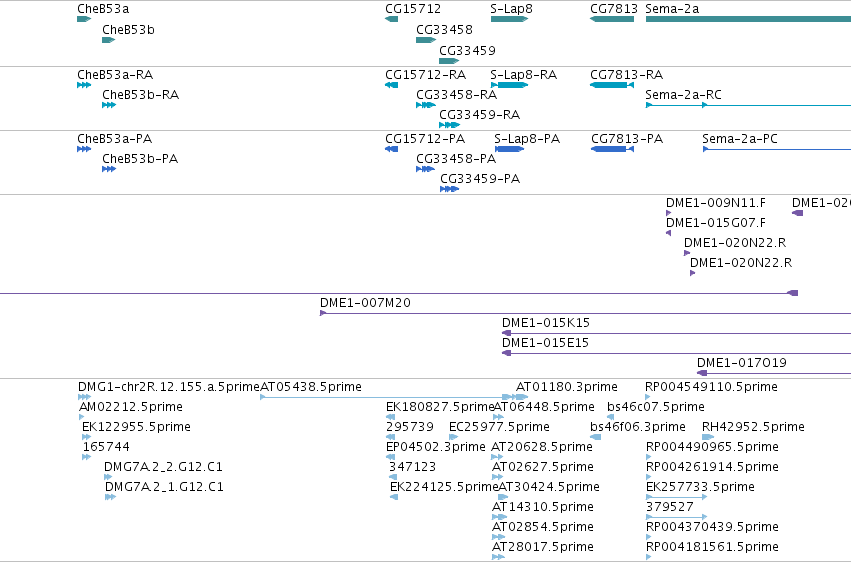Select the DMG7A.2_2.G12.C1 EST
Image resolution: width=851 pixels, height=562 pixels.
pos(108,477)
